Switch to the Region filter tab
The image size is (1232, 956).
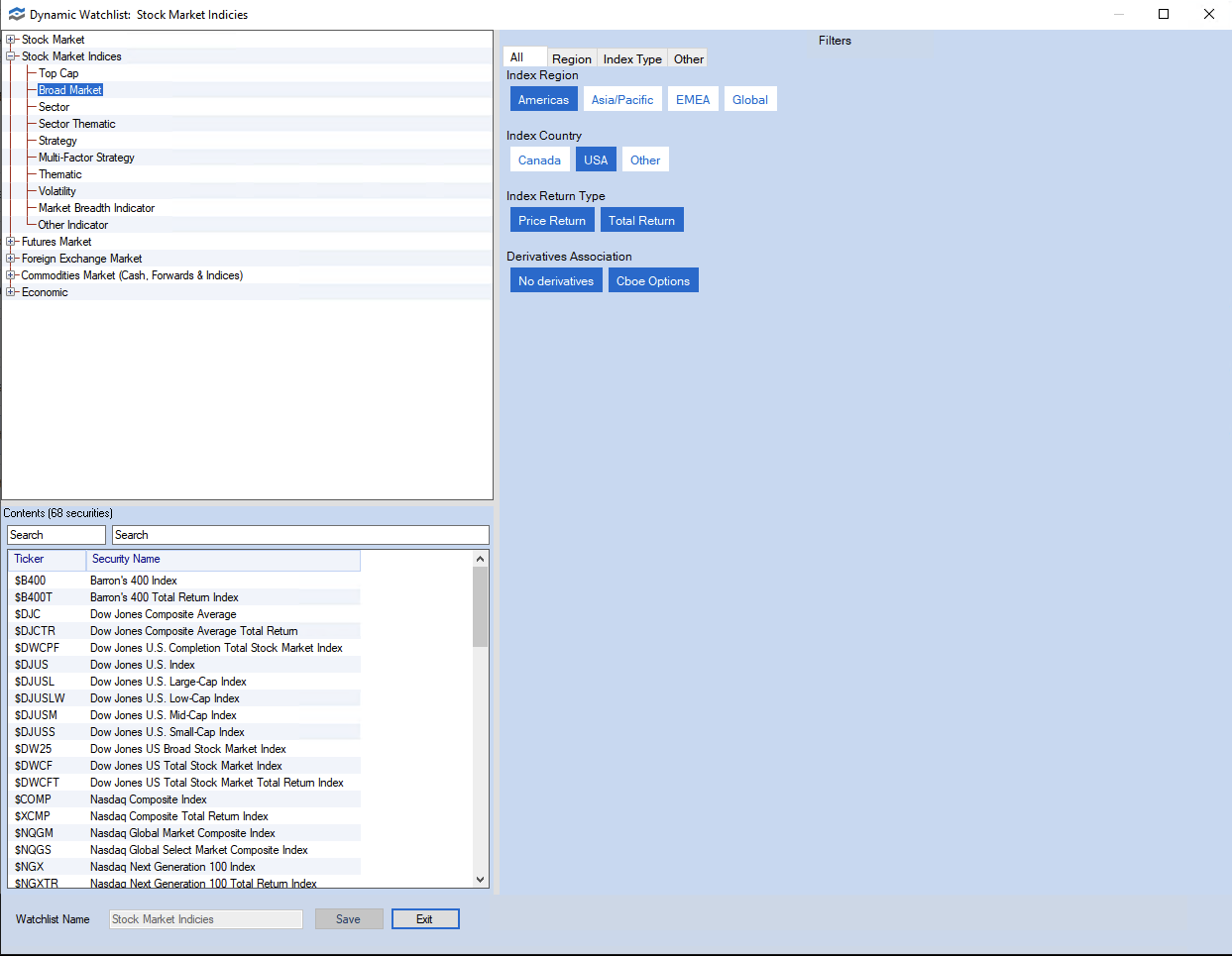coord(572,58)
